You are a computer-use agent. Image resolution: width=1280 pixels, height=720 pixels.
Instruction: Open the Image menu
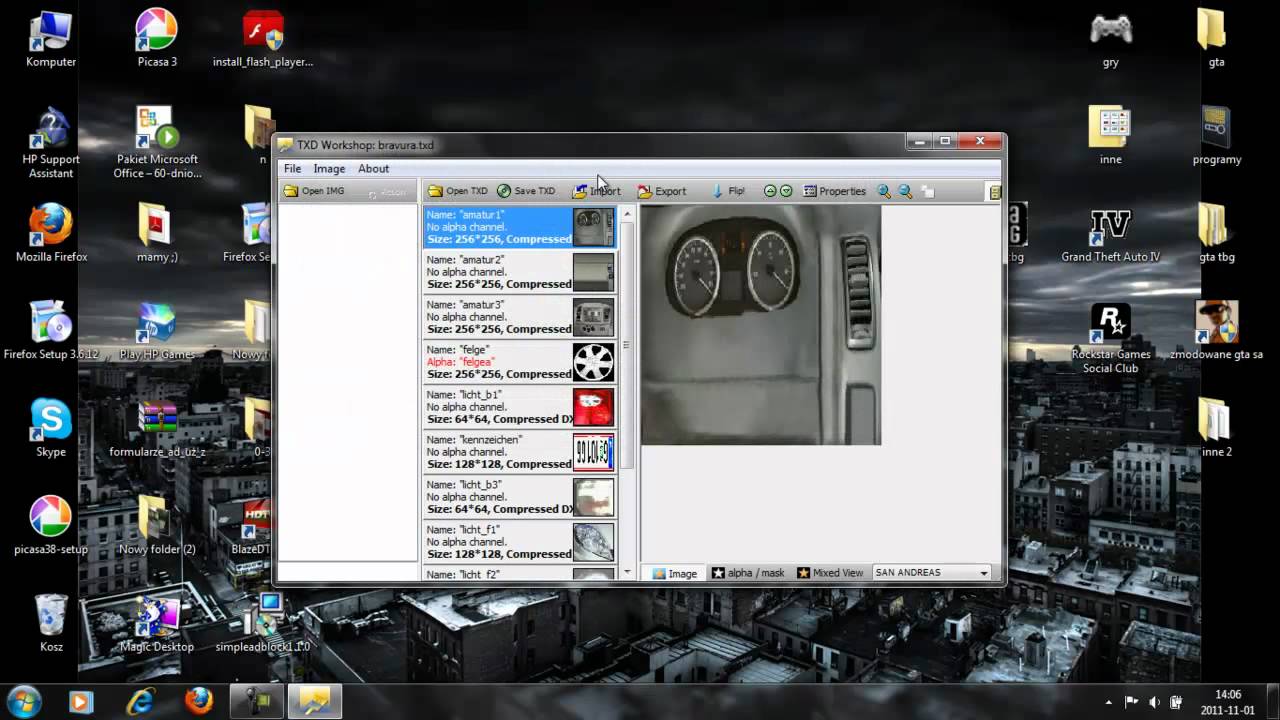[x=329, y=169]
